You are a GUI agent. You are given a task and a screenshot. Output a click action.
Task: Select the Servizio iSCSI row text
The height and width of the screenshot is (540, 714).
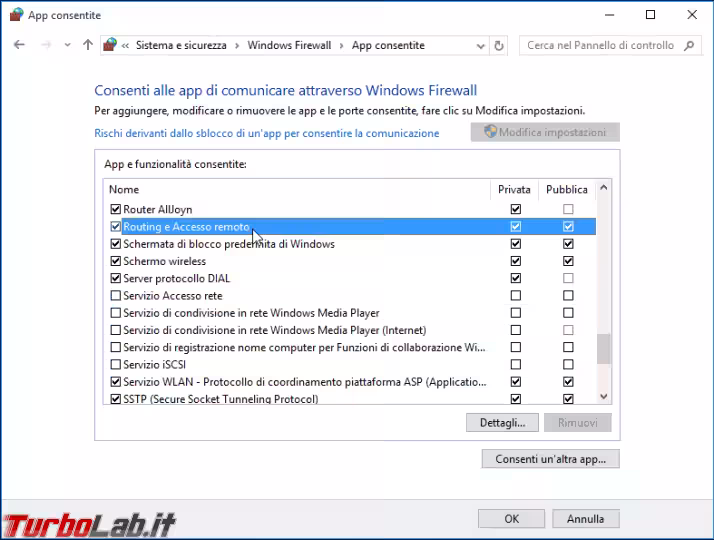pos(154,364)
